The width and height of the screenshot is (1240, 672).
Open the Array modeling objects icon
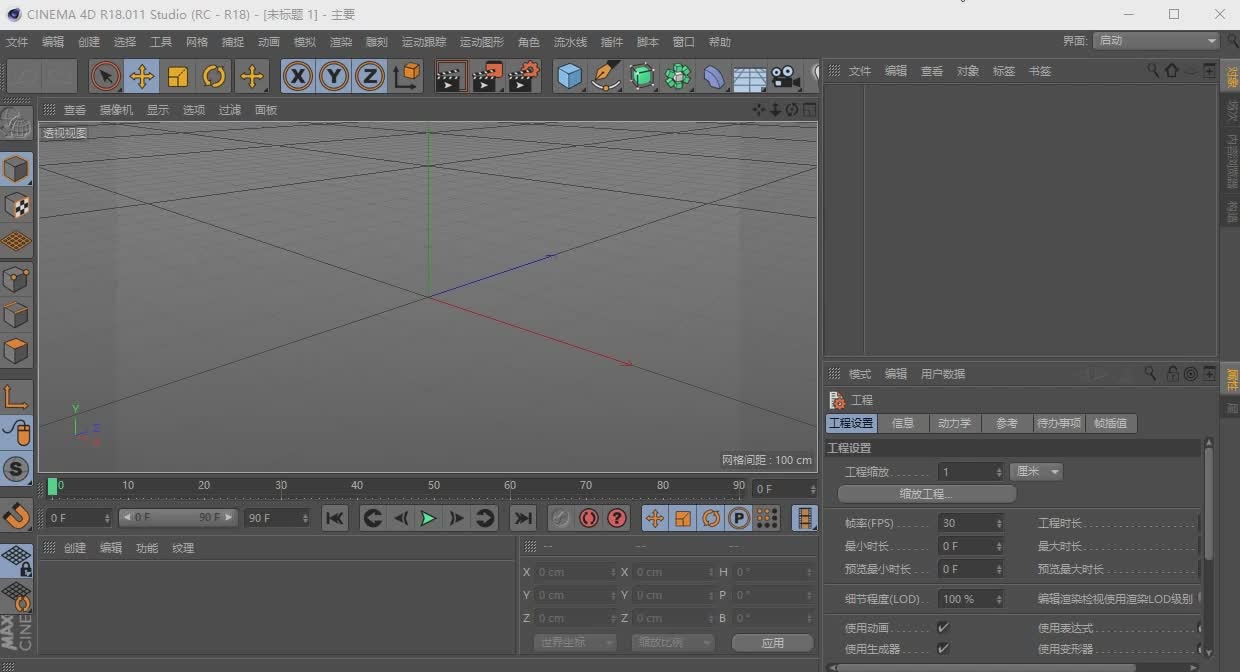pos(678,76)
